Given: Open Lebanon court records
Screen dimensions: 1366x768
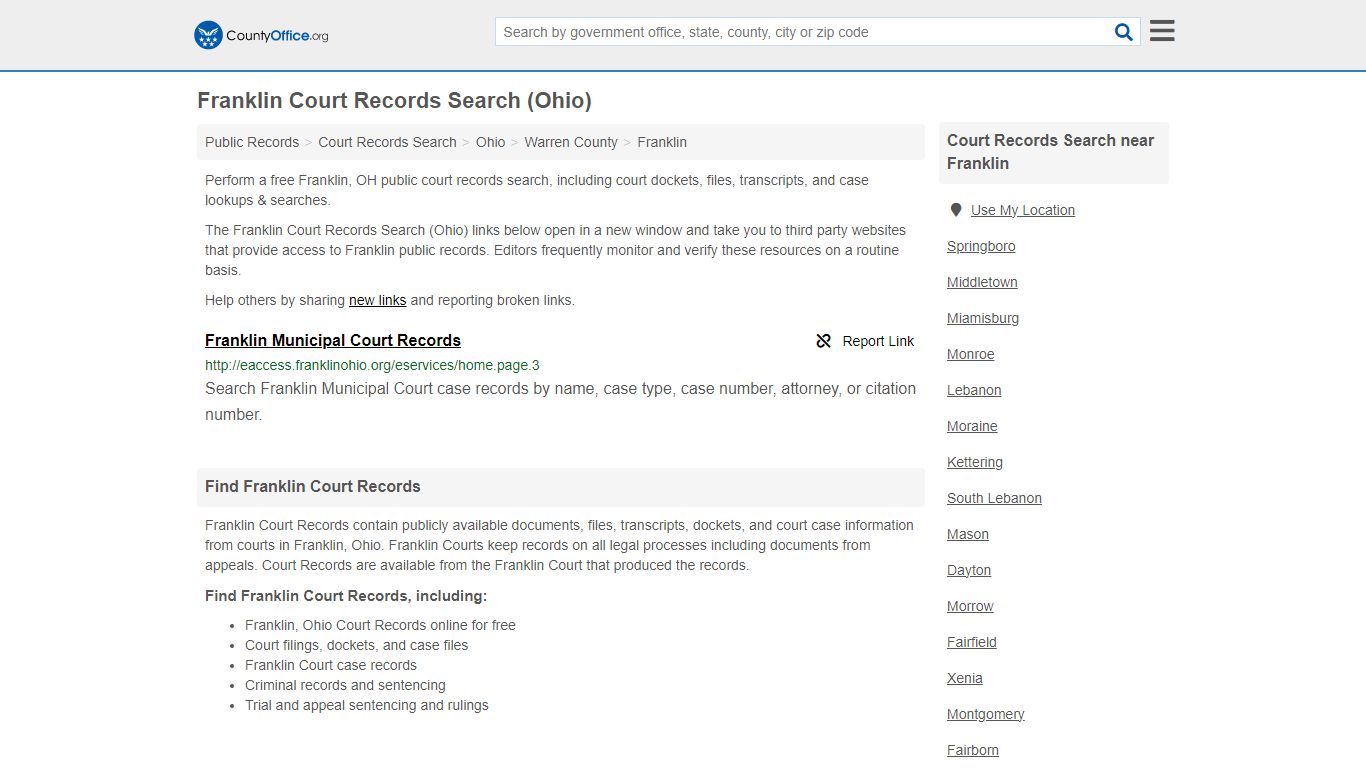Looking at the screenshot, I should point(974,390).
